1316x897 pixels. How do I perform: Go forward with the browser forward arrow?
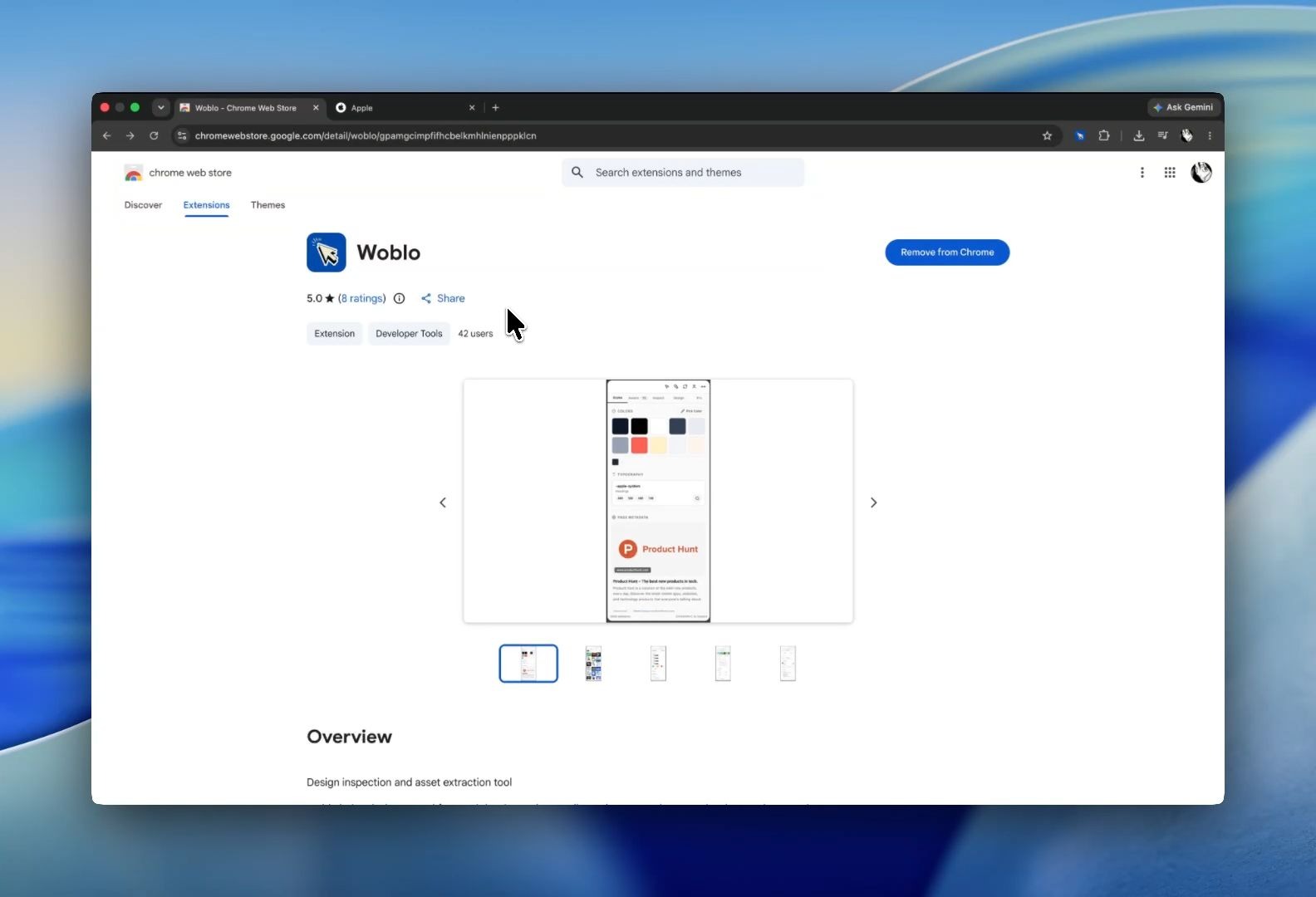[x=130, y=135]
